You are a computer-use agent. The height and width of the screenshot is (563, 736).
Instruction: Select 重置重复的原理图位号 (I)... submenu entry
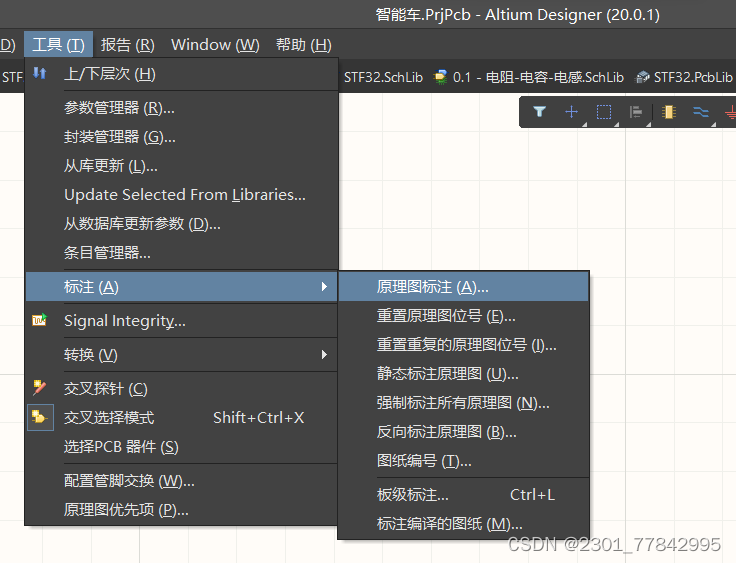click(463, 345)
